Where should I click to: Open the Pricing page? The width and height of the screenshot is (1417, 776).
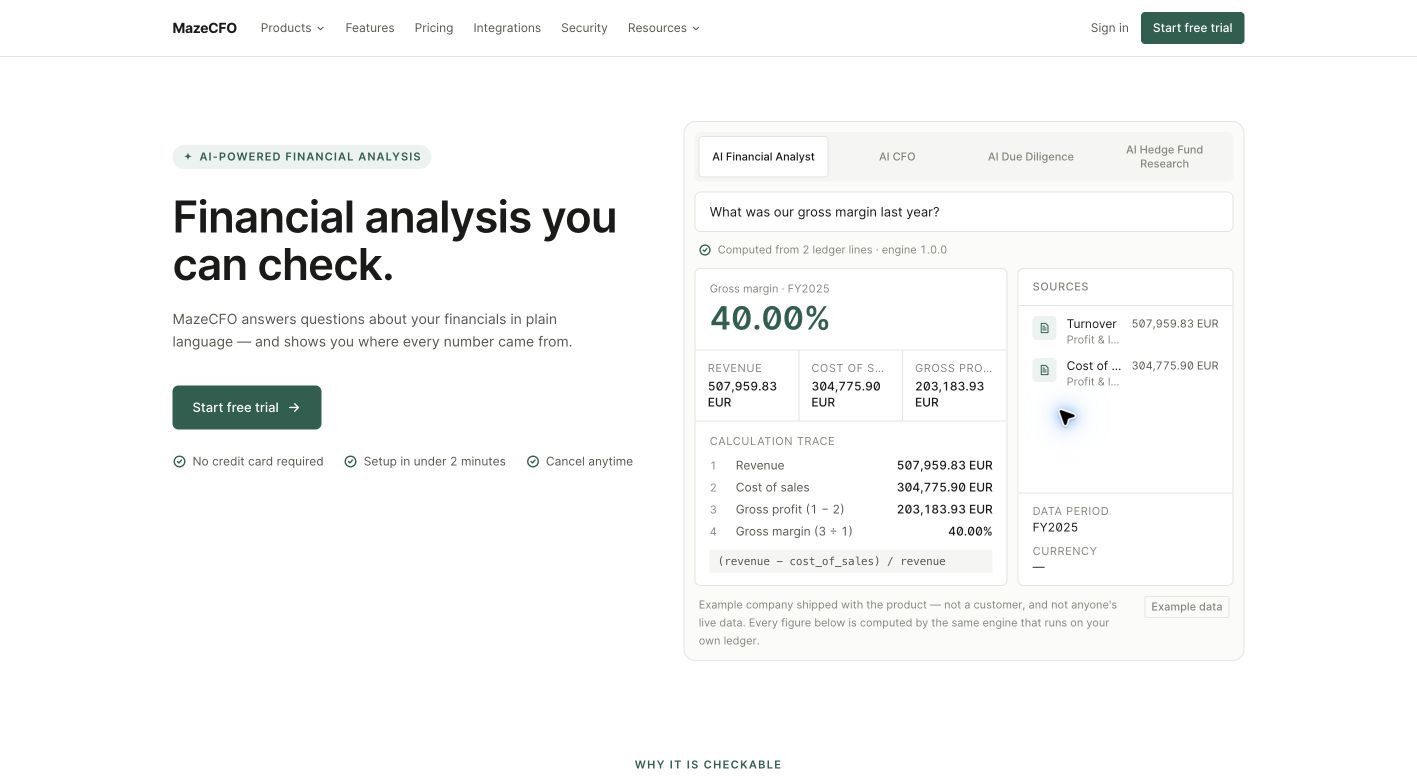pos(434,28)
